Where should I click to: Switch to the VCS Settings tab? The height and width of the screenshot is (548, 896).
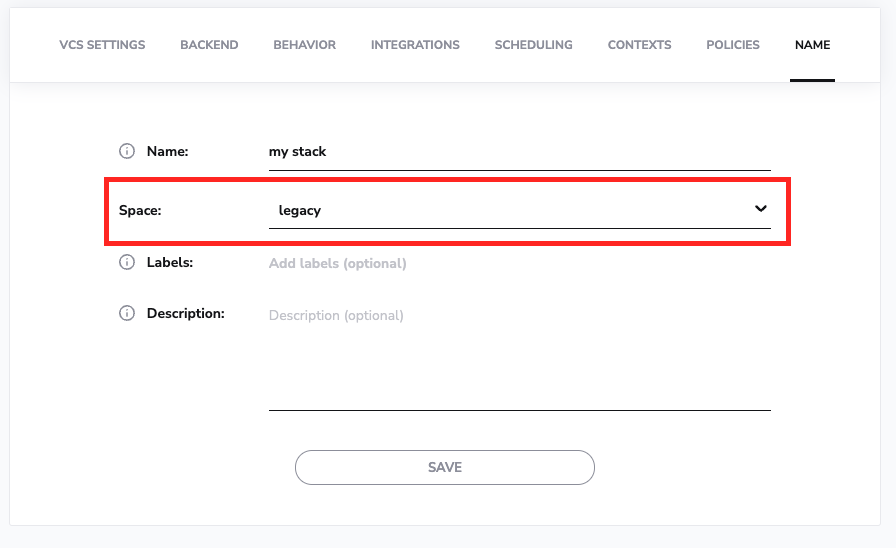tap(102, 45)
